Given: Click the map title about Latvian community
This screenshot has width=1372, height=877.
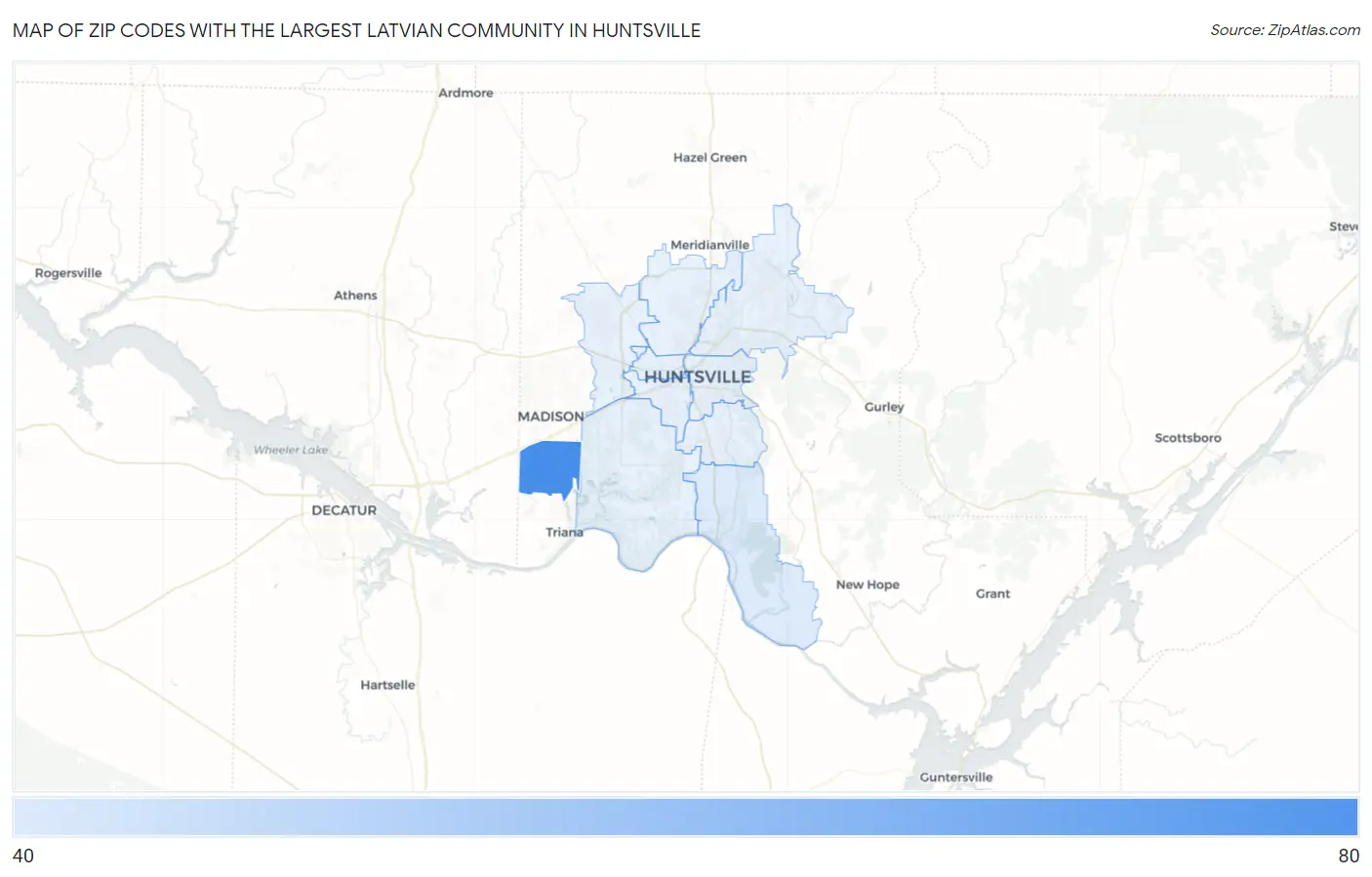Looking at the screenshot, I should point(356,30).
